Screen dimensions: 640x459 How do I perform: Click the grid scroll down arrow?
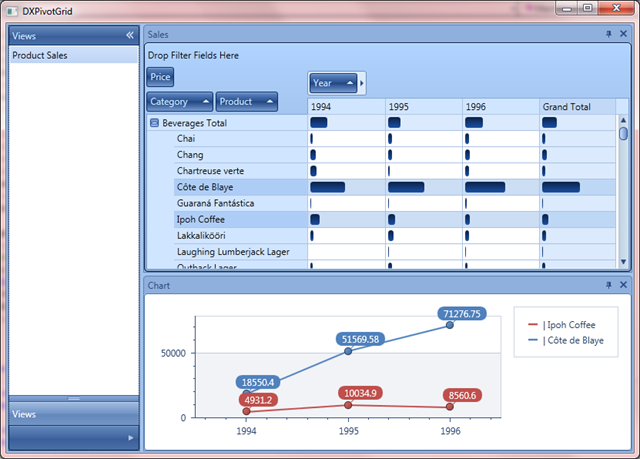[623, 262]
